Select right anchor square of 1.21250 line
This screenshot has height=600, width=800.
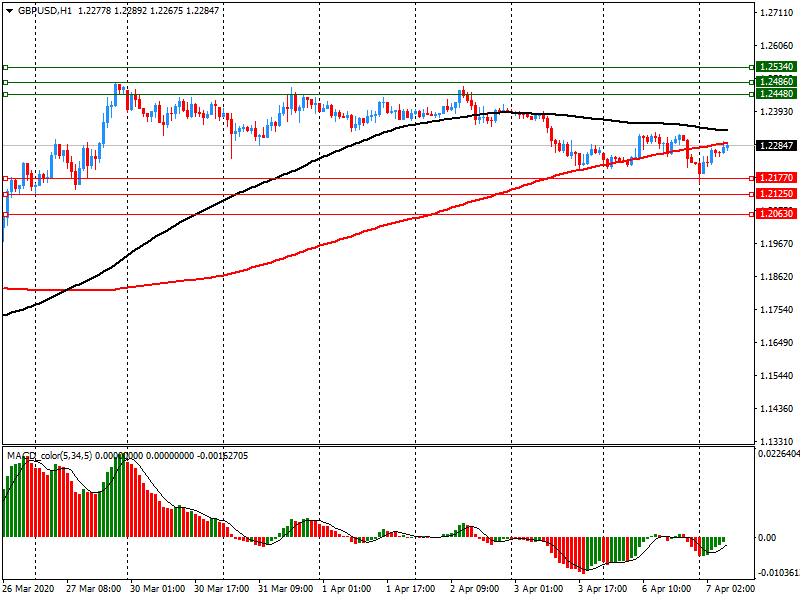point(752,194)
